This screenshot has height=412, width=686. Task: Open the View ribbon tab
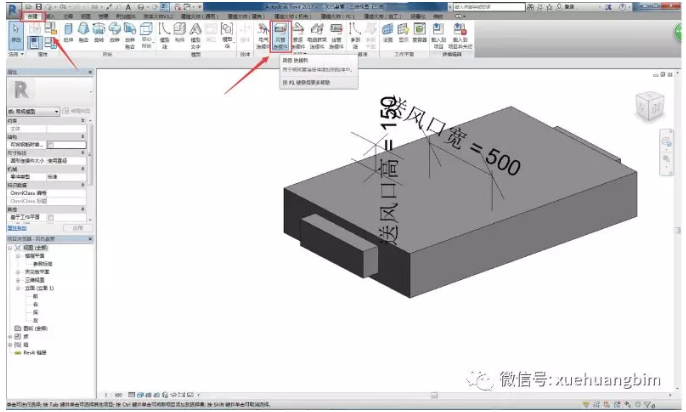click(x=86, y=16)
